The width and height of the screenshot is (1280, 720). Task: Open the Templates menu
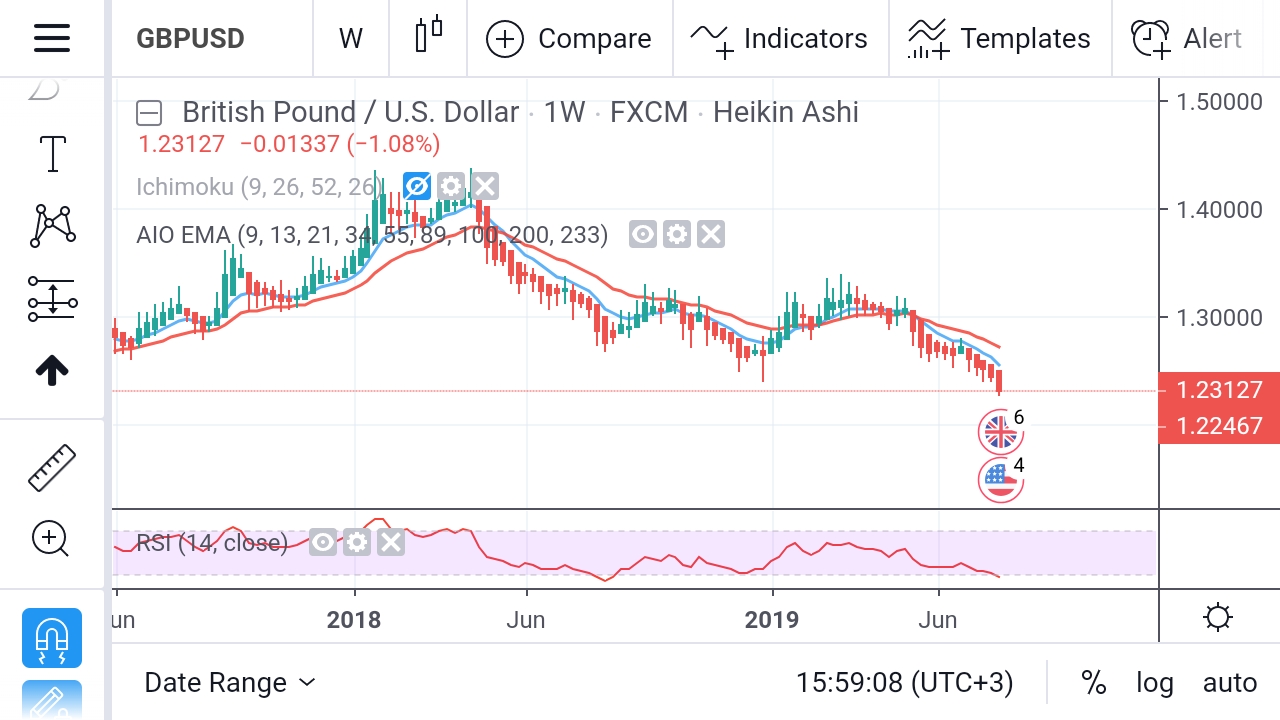tap(998, 38)
